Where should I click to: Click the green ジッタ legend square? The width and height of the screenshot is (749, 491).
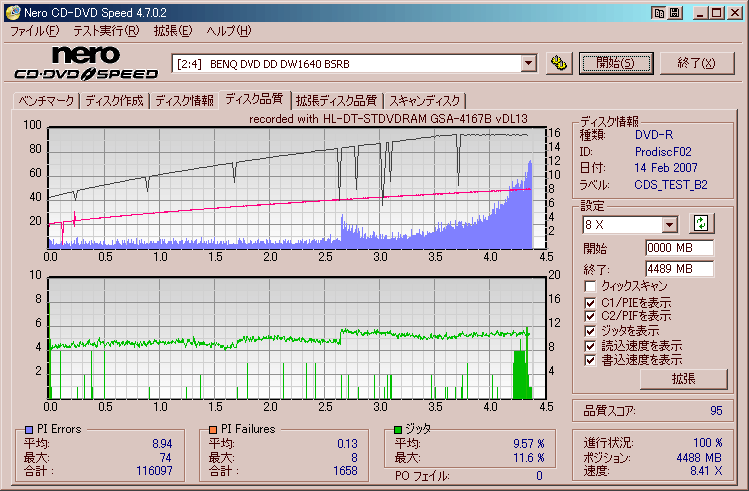tap(398, 429)
